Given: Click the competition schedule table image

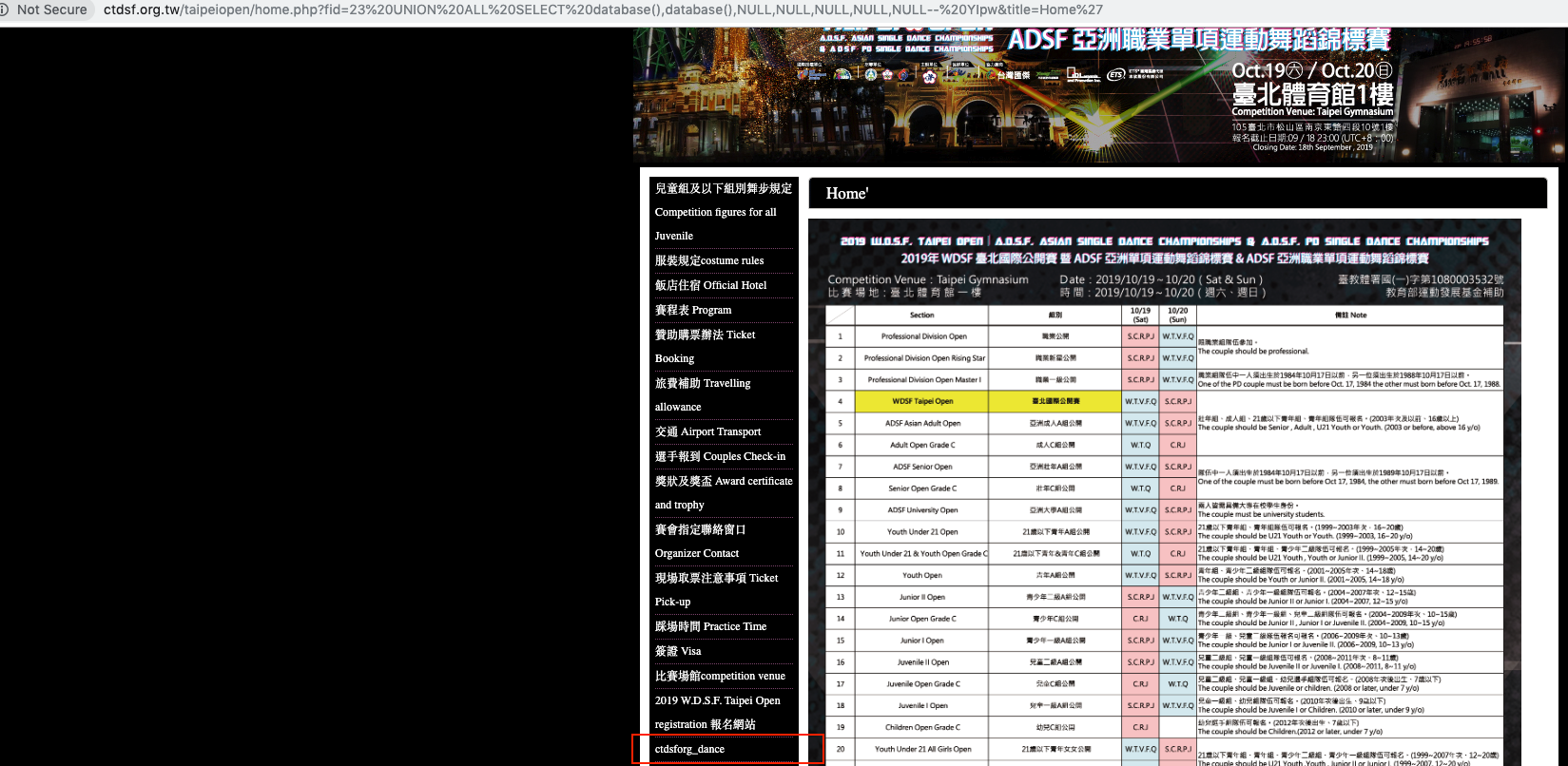Looking at the screenshot, I should (x=1165, y=492).
